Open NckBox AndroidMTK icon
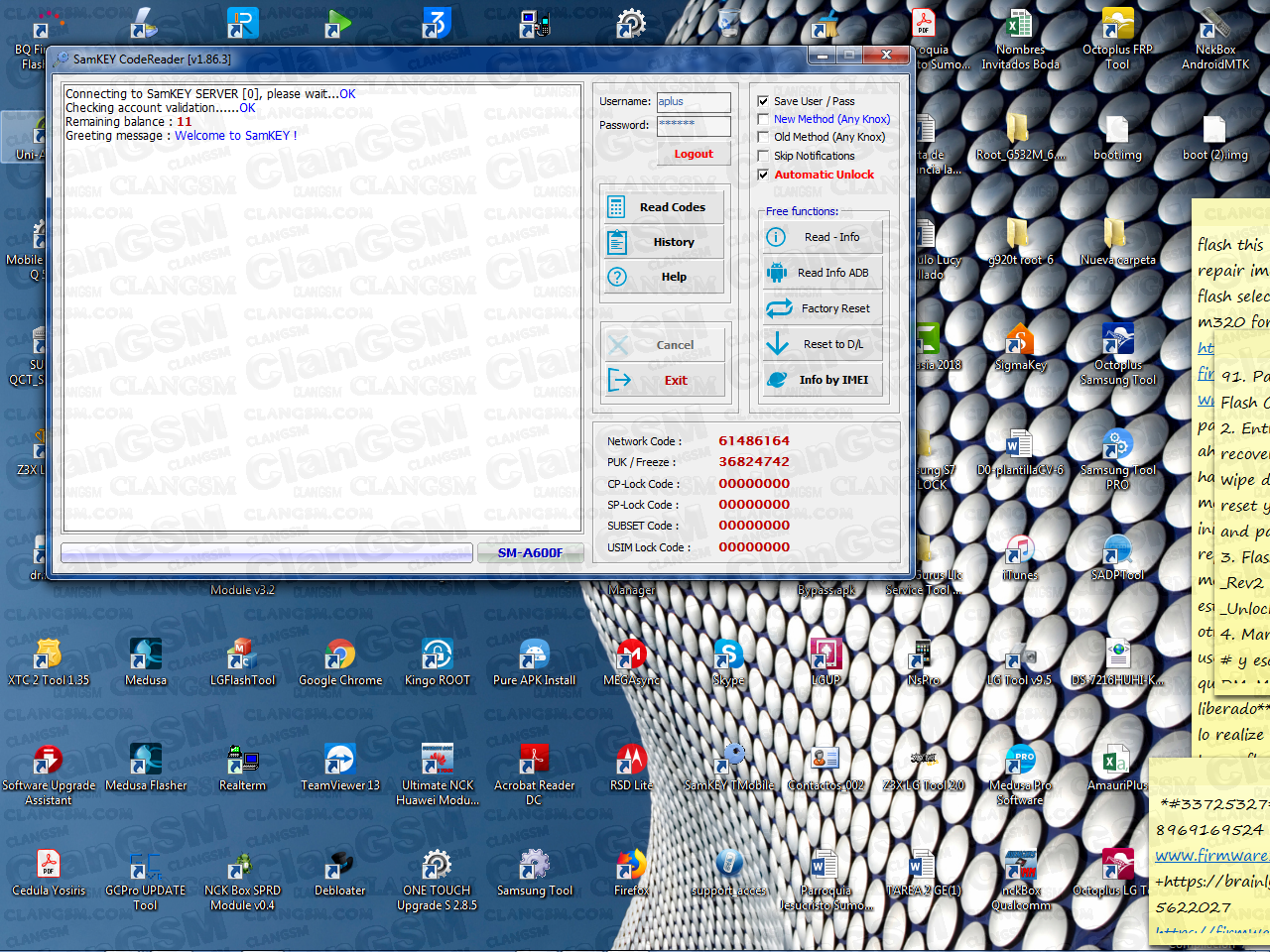The height and width of the screenshot is (952, 1270). [1213, 39]
